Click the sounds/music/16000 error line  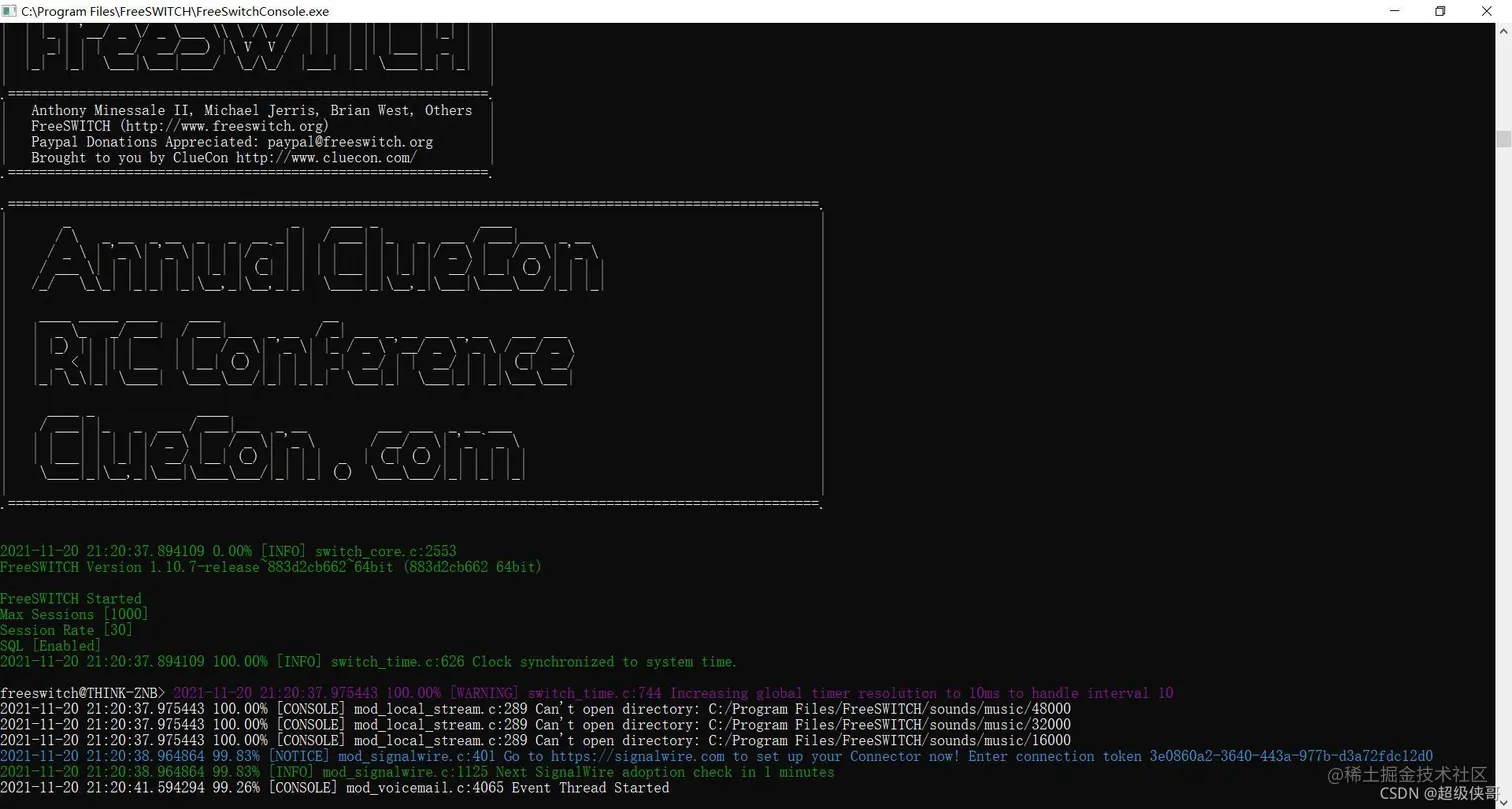[x=535, y=741]
